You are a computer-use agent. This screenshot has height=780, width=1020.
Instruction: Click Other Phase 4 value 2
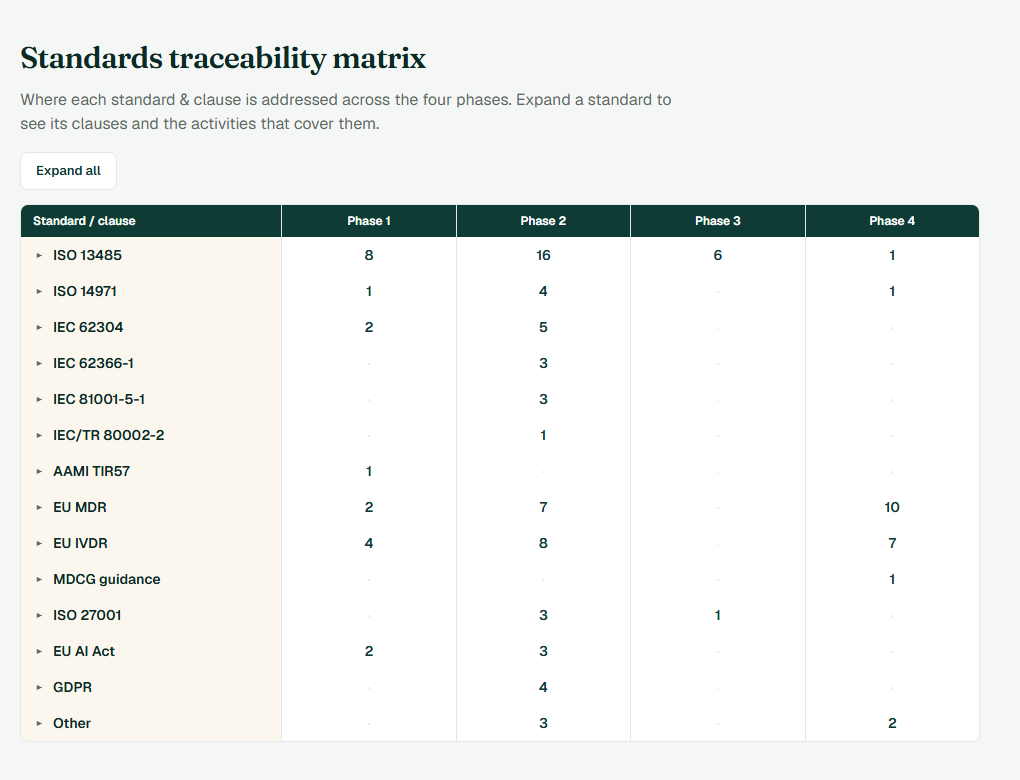(892, 723)
